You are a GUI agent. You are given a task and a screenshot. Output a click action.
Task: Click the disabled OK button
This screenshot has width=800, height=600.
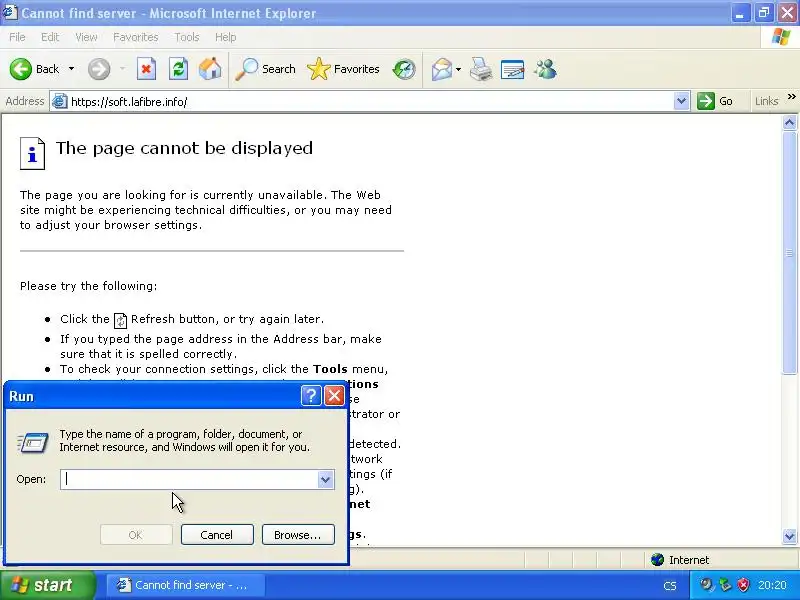point(136,535)
